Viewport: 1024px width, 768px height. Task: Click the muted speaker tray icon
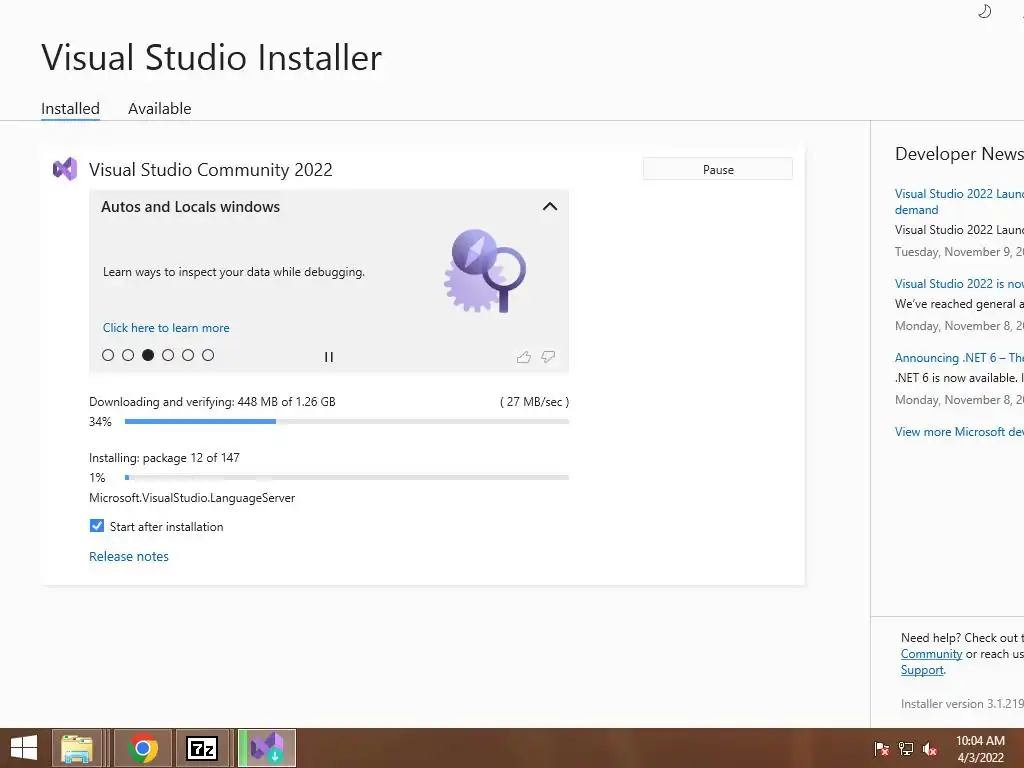click(x=930, y=749)
